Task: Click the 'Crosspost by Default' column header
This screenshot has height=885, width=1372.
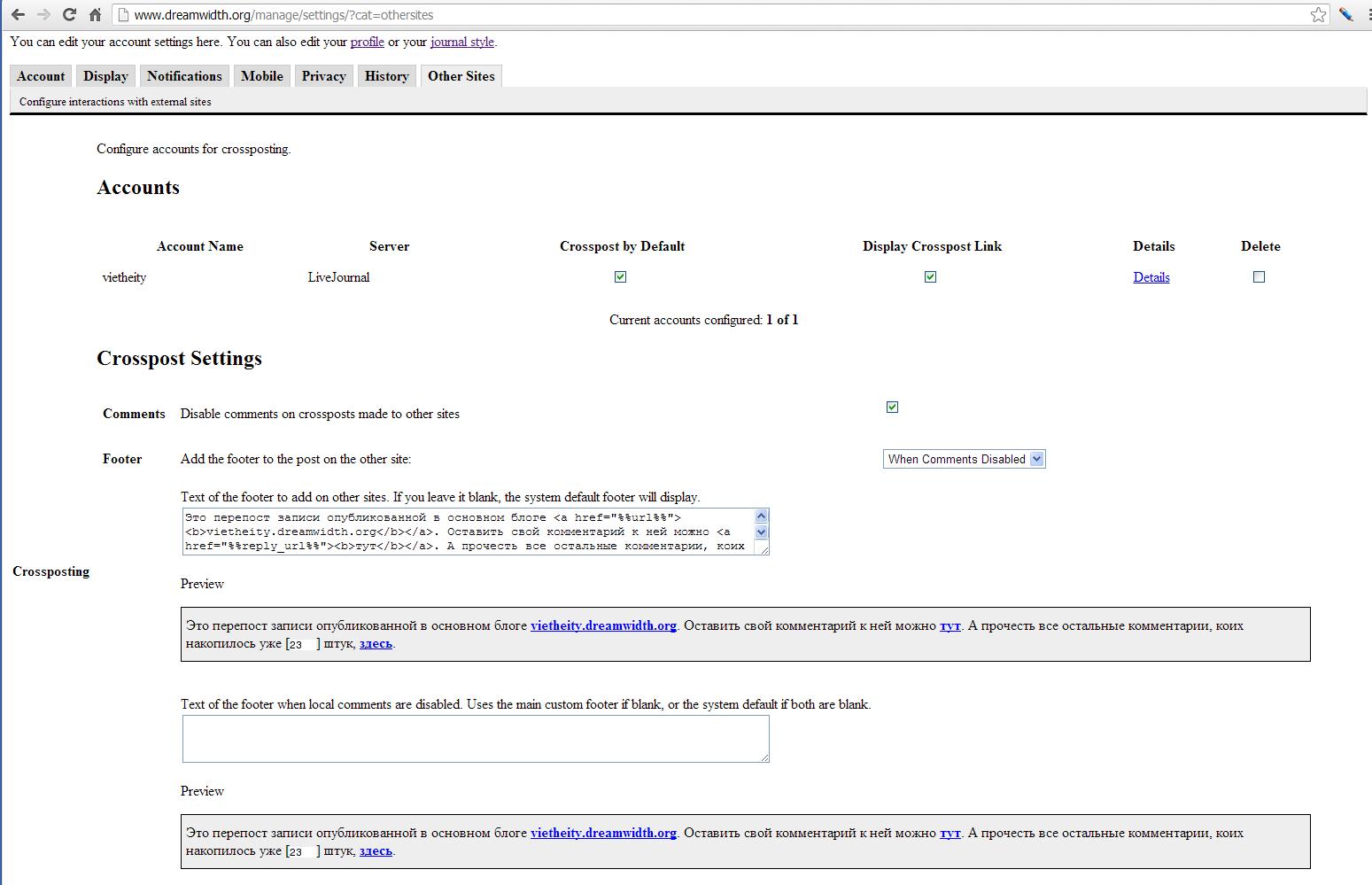Action: [622, 246]
